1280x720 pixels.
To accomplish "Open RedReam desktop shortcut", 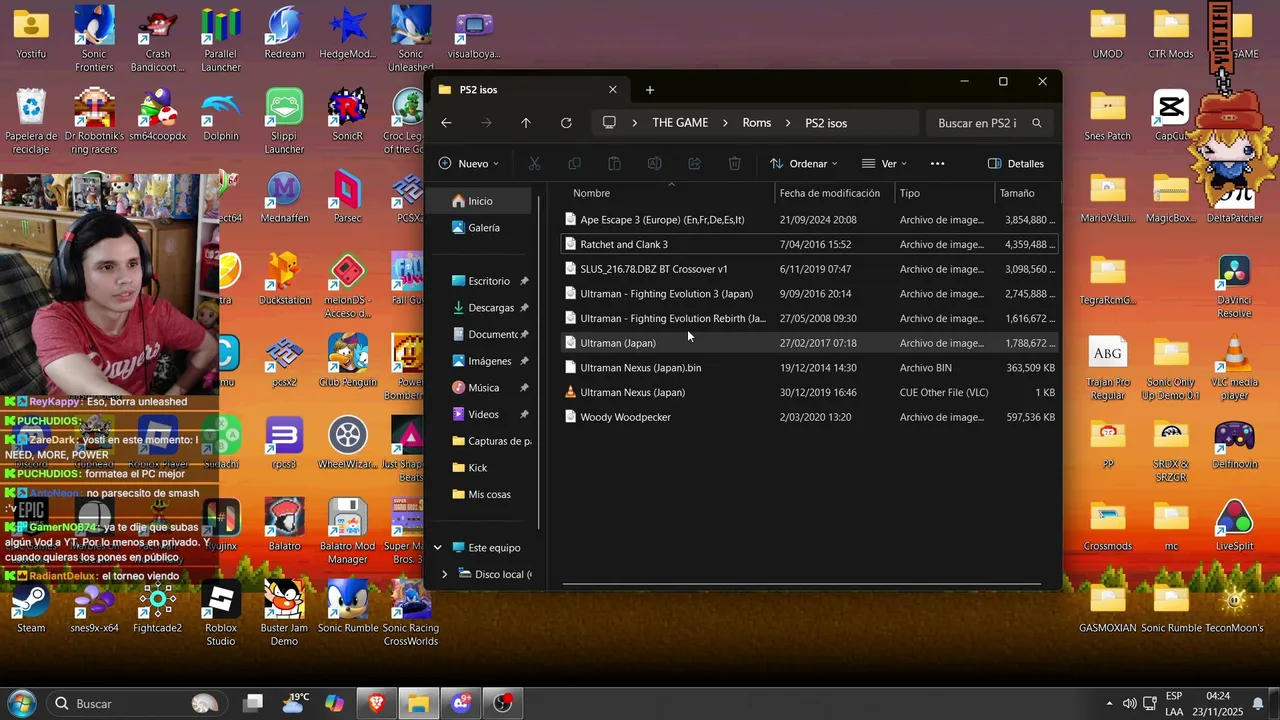I will pos(284,34).
